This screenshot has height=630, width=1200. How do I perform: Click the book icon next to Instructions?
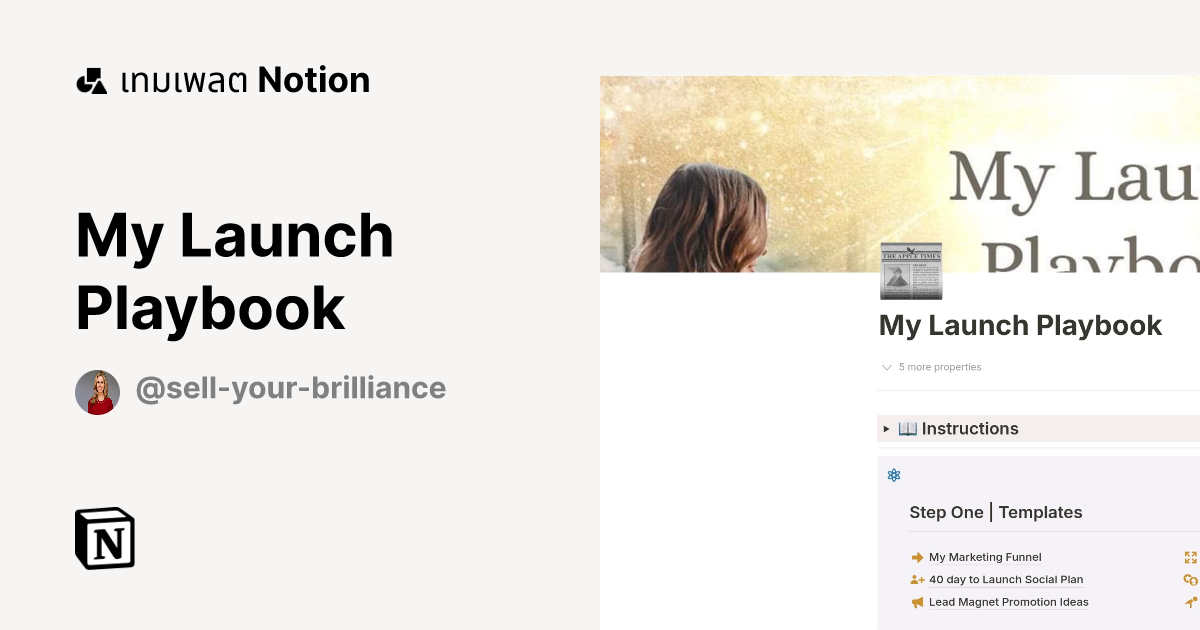click(907, 428)
